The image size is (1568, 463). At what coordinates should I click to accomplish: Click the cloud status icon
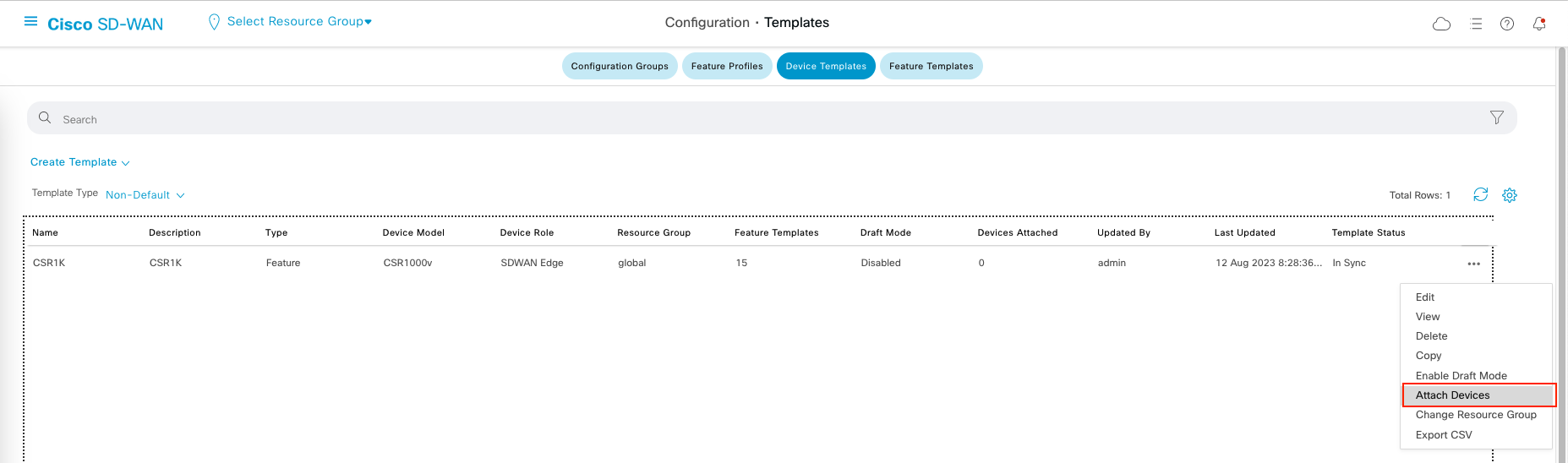pos(1441,24)
